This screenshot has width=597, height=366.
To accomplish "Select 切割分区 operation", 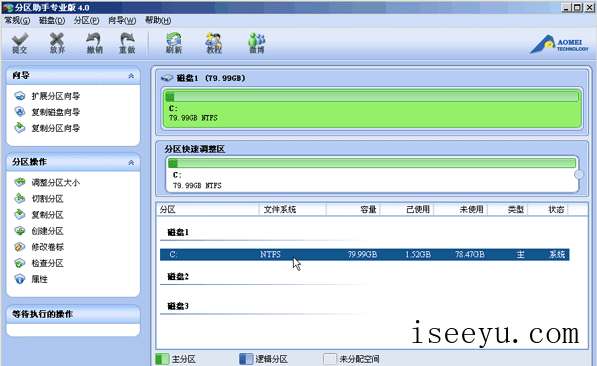I will (x=47, y=198).
